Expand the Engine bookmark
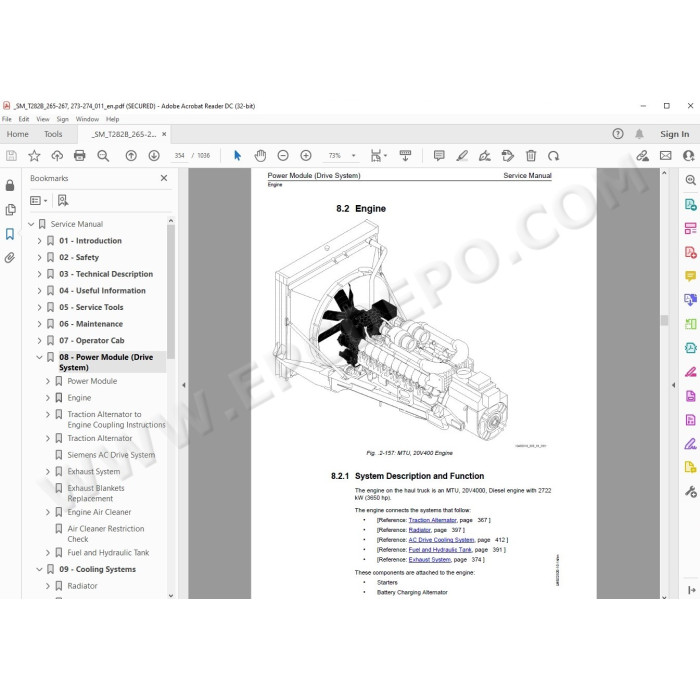 pyautogui.click(x=48, y=398)
